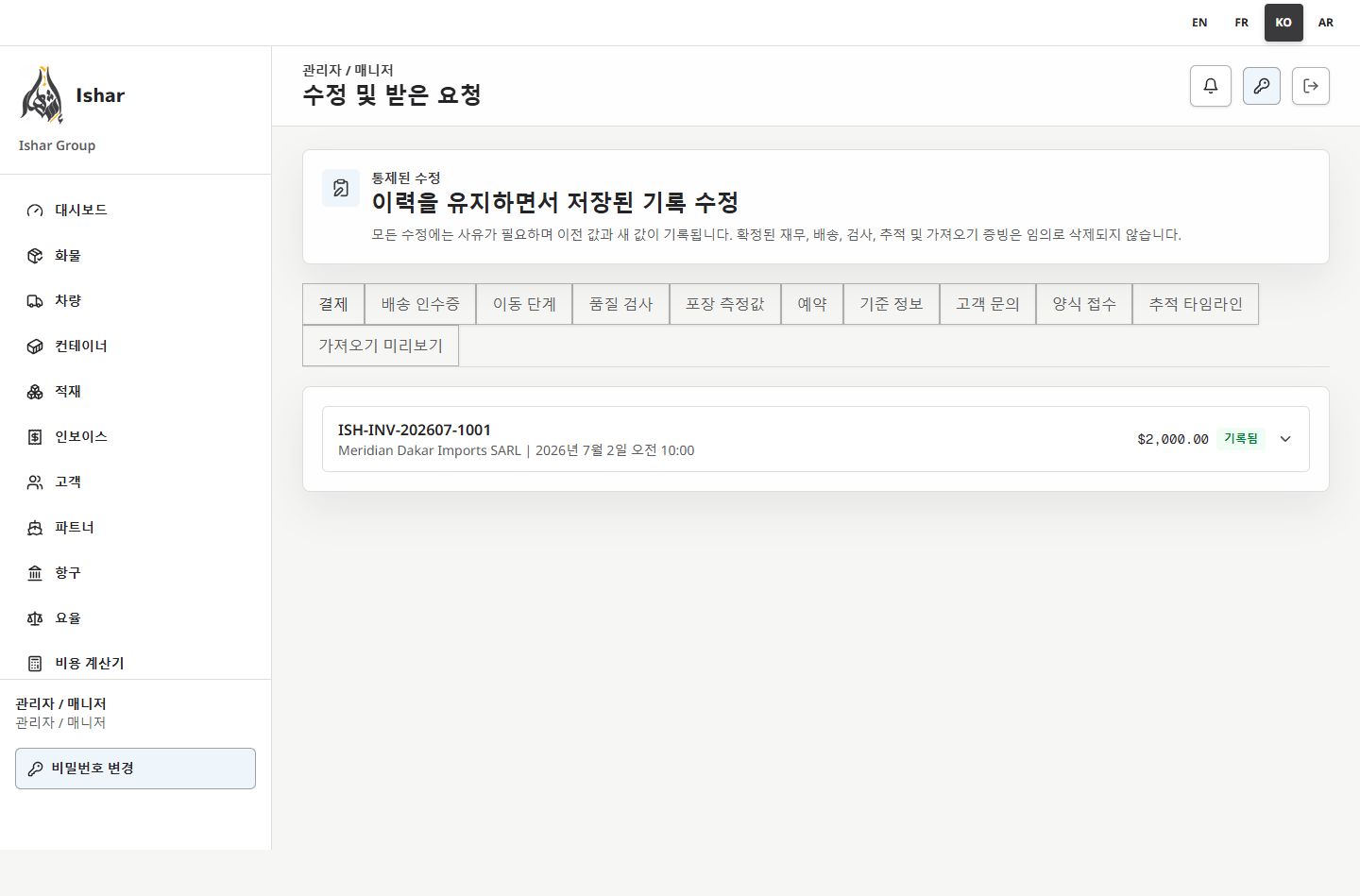
Task: Open 항구 in sidebar
Action: click(135, 573)
